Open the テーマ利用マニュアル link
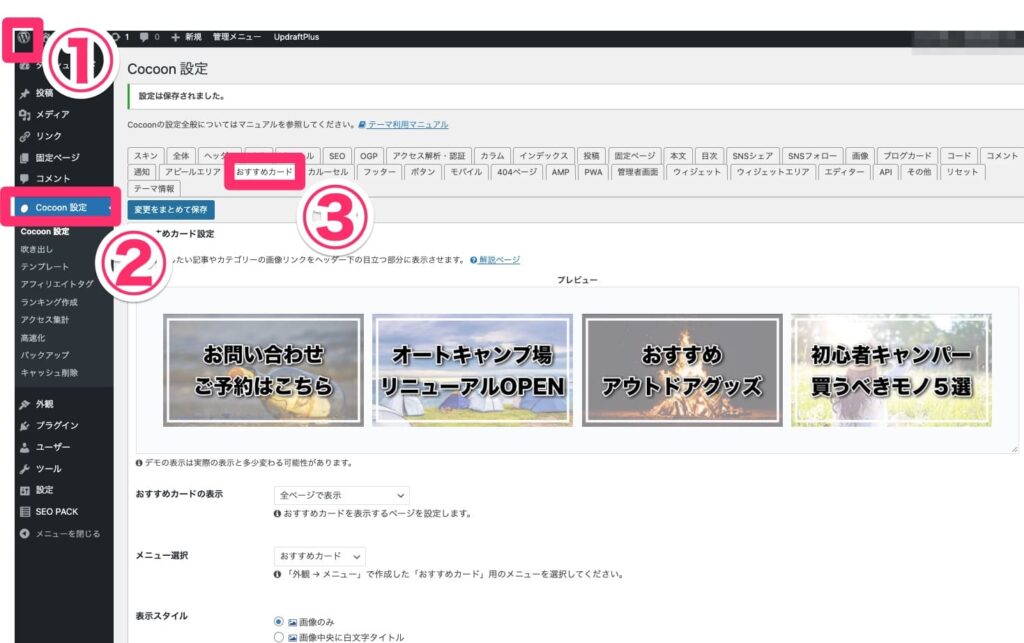This screenshot has width=1024, height=643. (x=408, y=124)
